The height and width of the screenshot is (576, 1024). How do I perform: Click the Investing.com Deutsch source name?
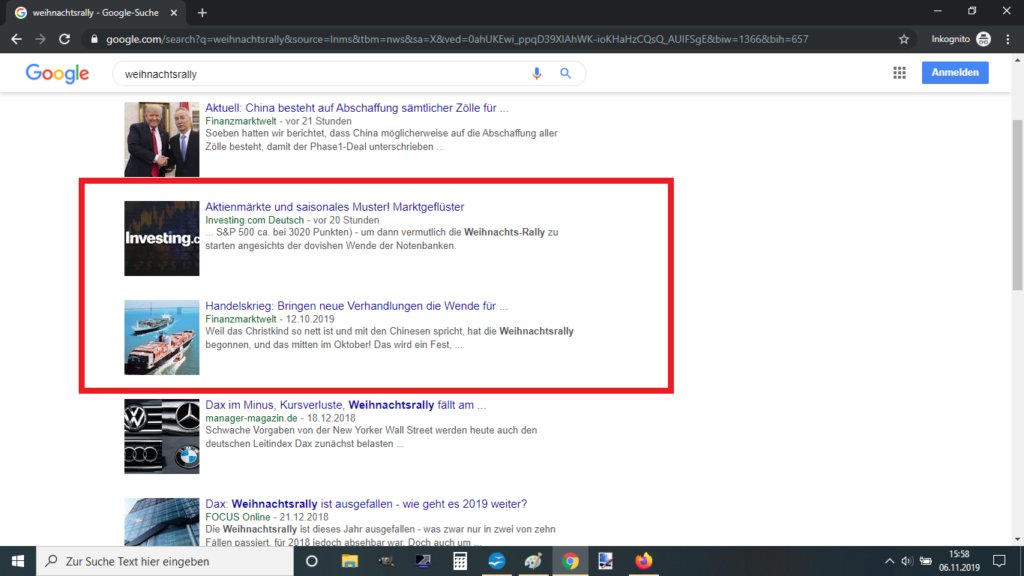click(255, 220)
